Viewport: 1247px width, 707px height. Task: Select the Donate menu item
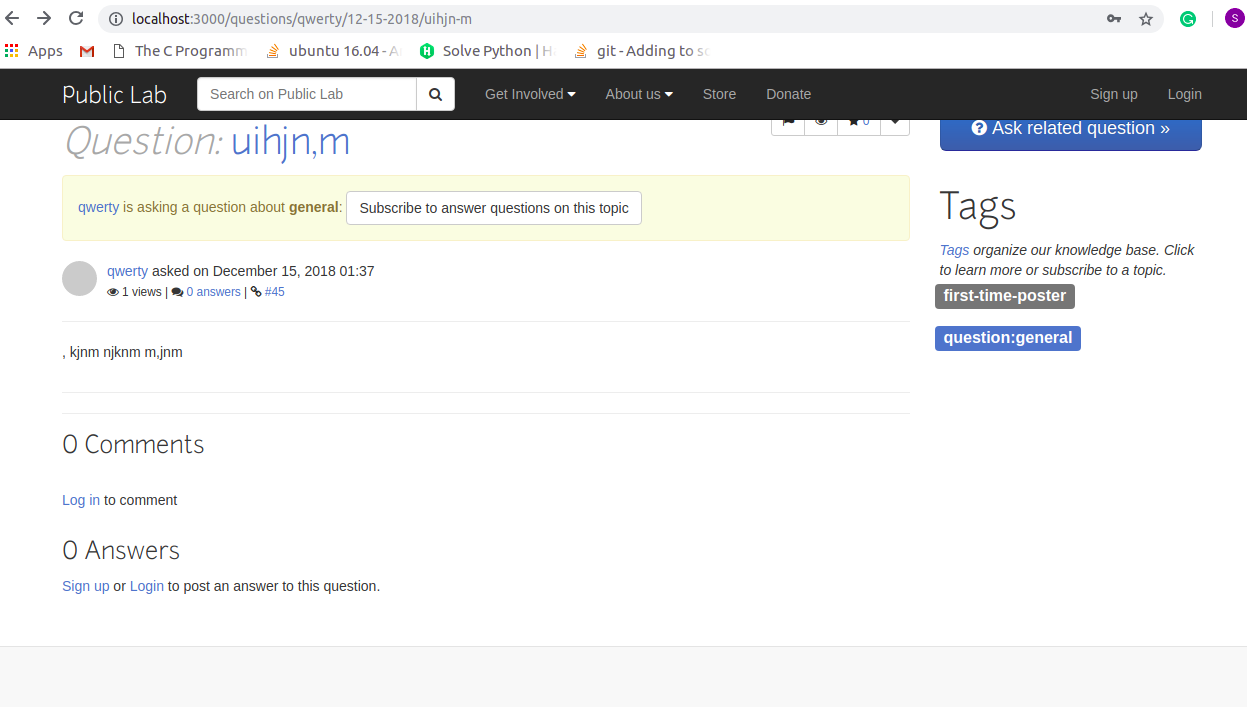click(x=788, y=93)
